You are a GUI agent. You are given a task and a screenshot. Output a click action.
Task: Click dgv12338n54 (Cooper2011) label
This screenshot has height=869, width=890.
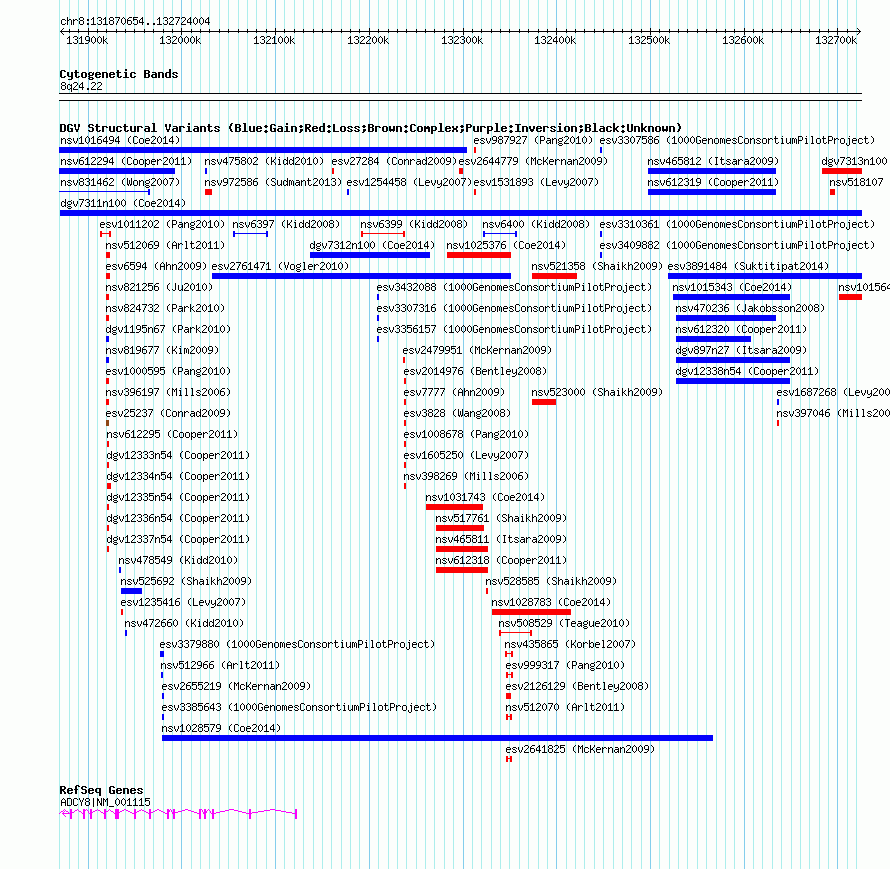[x=747, y=371]
